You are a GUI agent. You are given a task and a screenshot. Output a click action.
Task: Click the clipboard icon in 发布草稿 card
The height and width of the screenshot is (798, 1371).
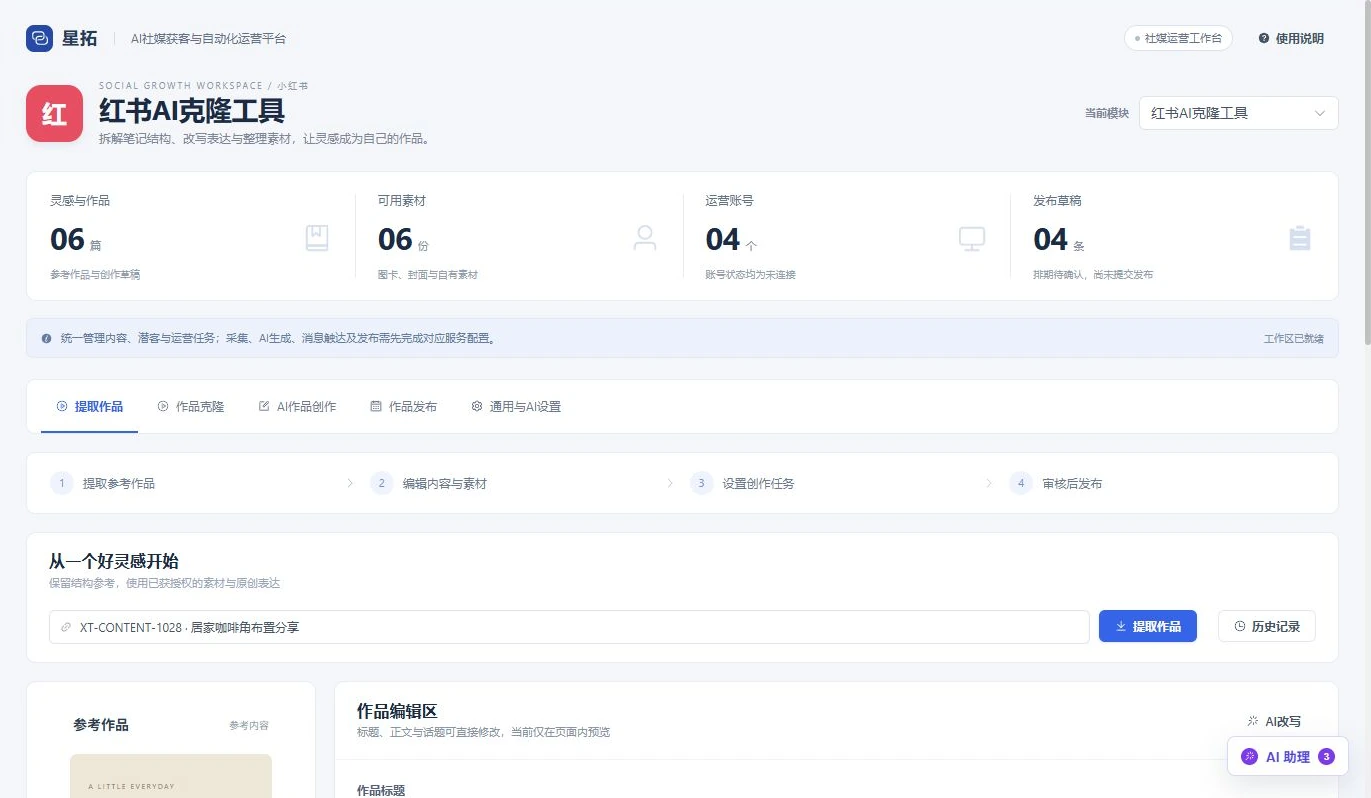[x=1300, y=238]
